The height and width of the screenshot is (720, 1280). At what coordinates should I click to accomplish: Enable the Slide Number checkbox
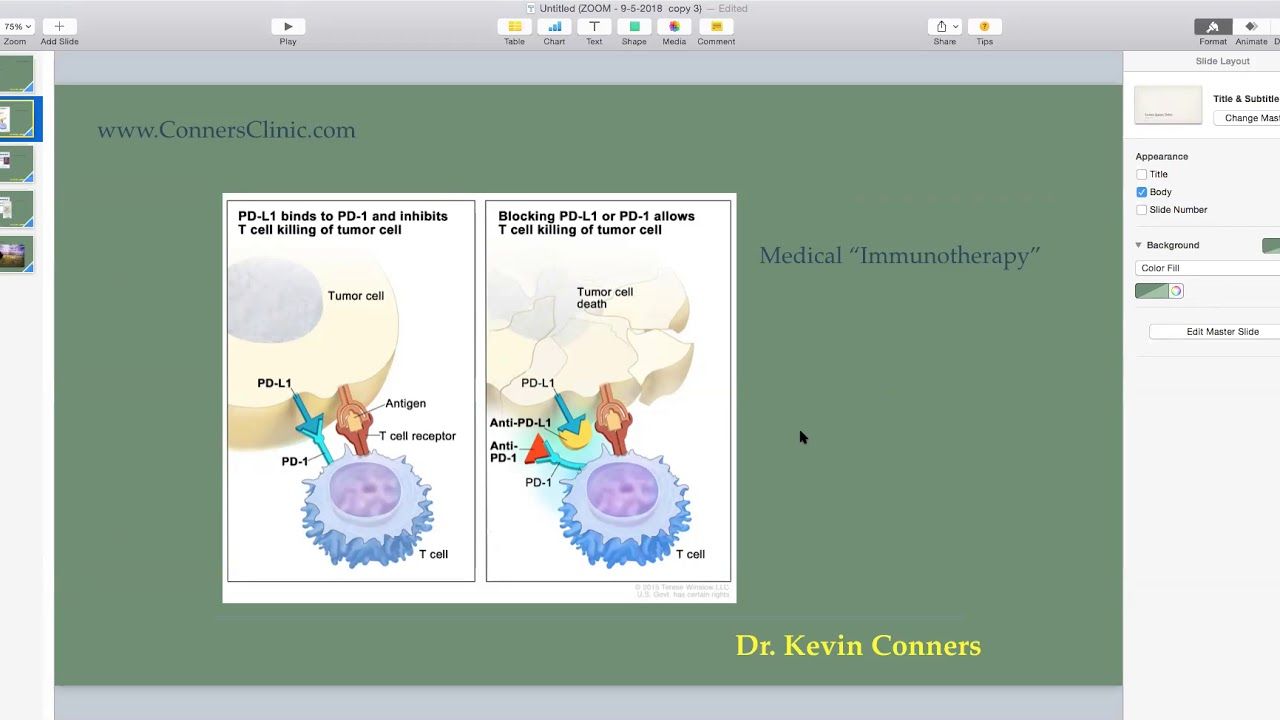click(x=1141, y=210)
